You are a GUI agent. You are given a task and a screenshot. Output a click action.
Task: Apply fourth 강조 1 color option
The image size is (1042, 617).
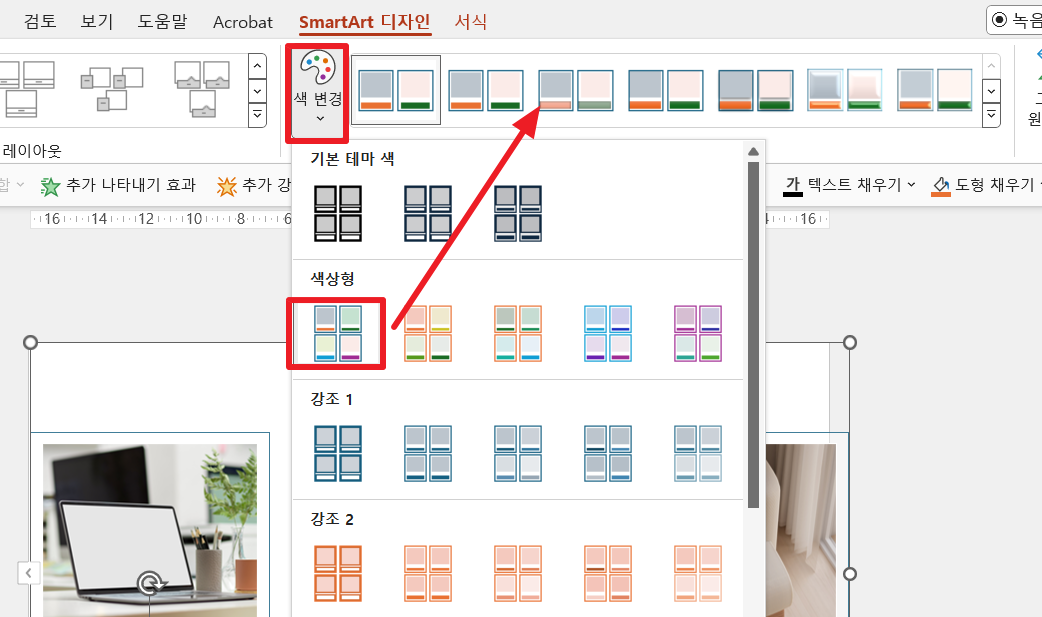[x=607, y=453]
